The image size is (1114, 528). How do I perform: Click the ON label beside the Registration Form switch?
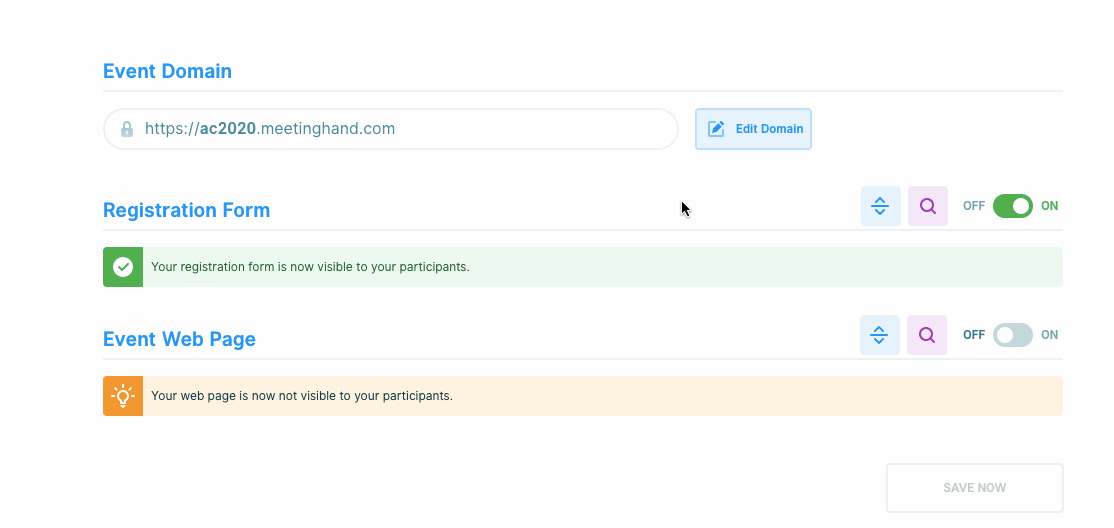coord(1050,206)
